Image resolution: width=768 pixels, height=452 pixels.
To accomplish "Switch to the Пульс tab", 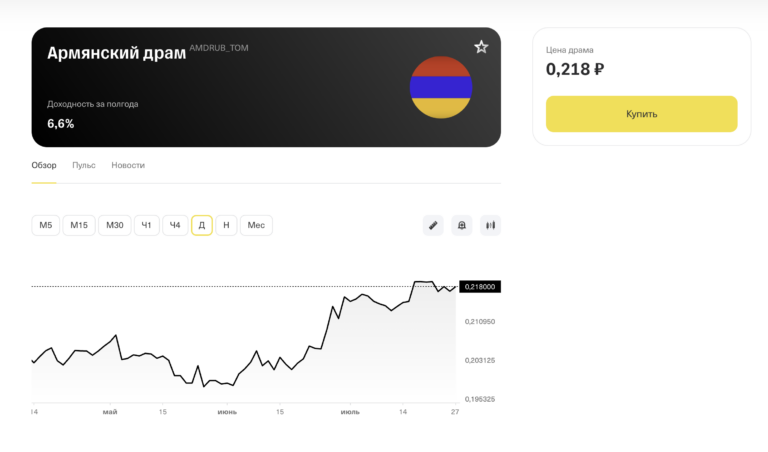I will click(84, 165).
